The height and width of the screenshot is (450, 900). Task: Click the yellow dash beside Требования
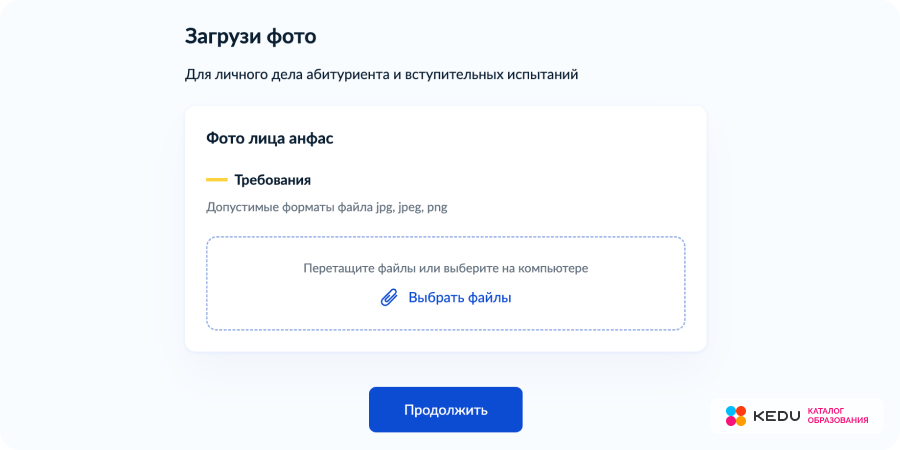pyautogui.click(x=216, y=180)
